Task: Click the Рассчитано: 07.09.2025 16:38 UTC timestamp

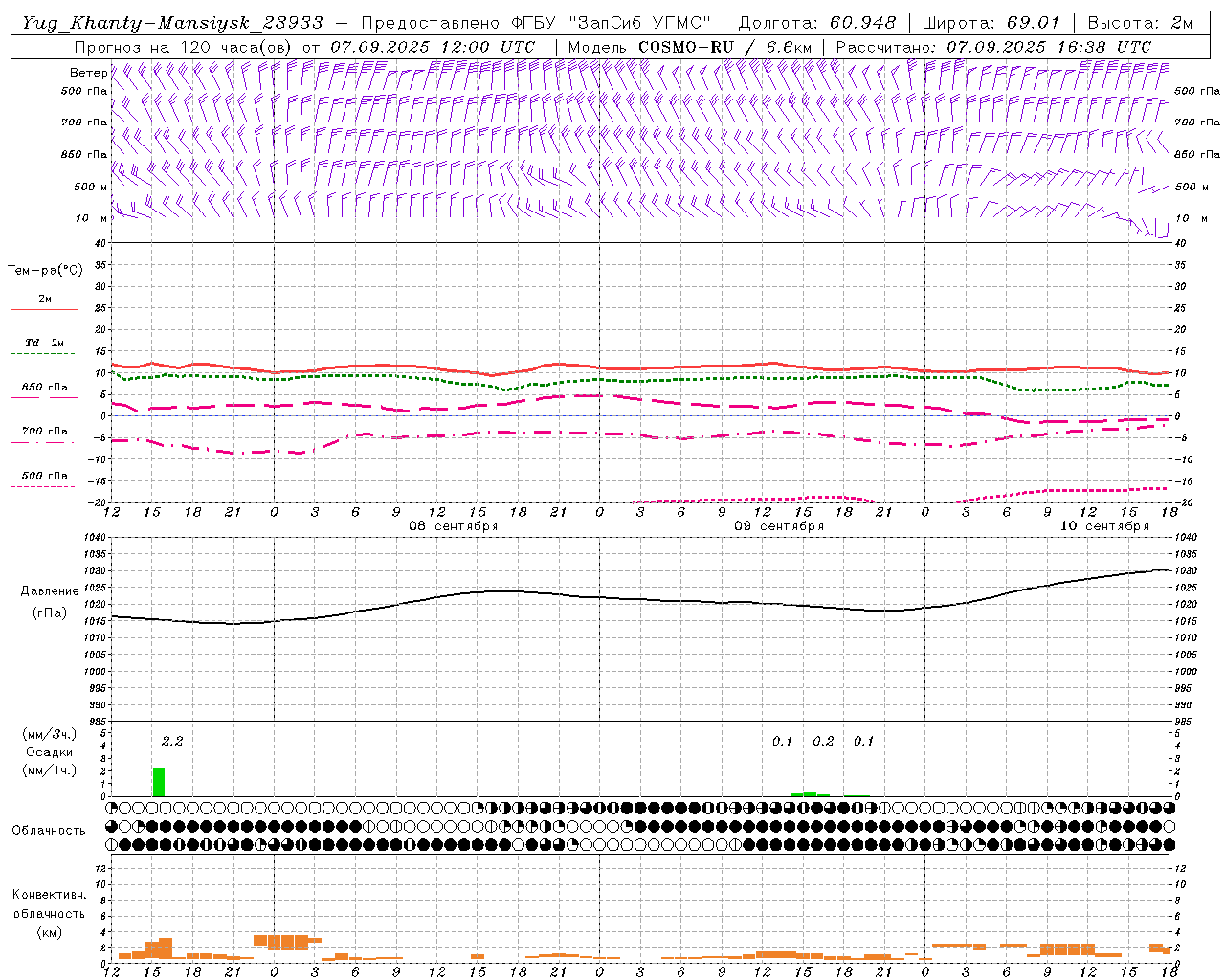Action: coord(993,47)
